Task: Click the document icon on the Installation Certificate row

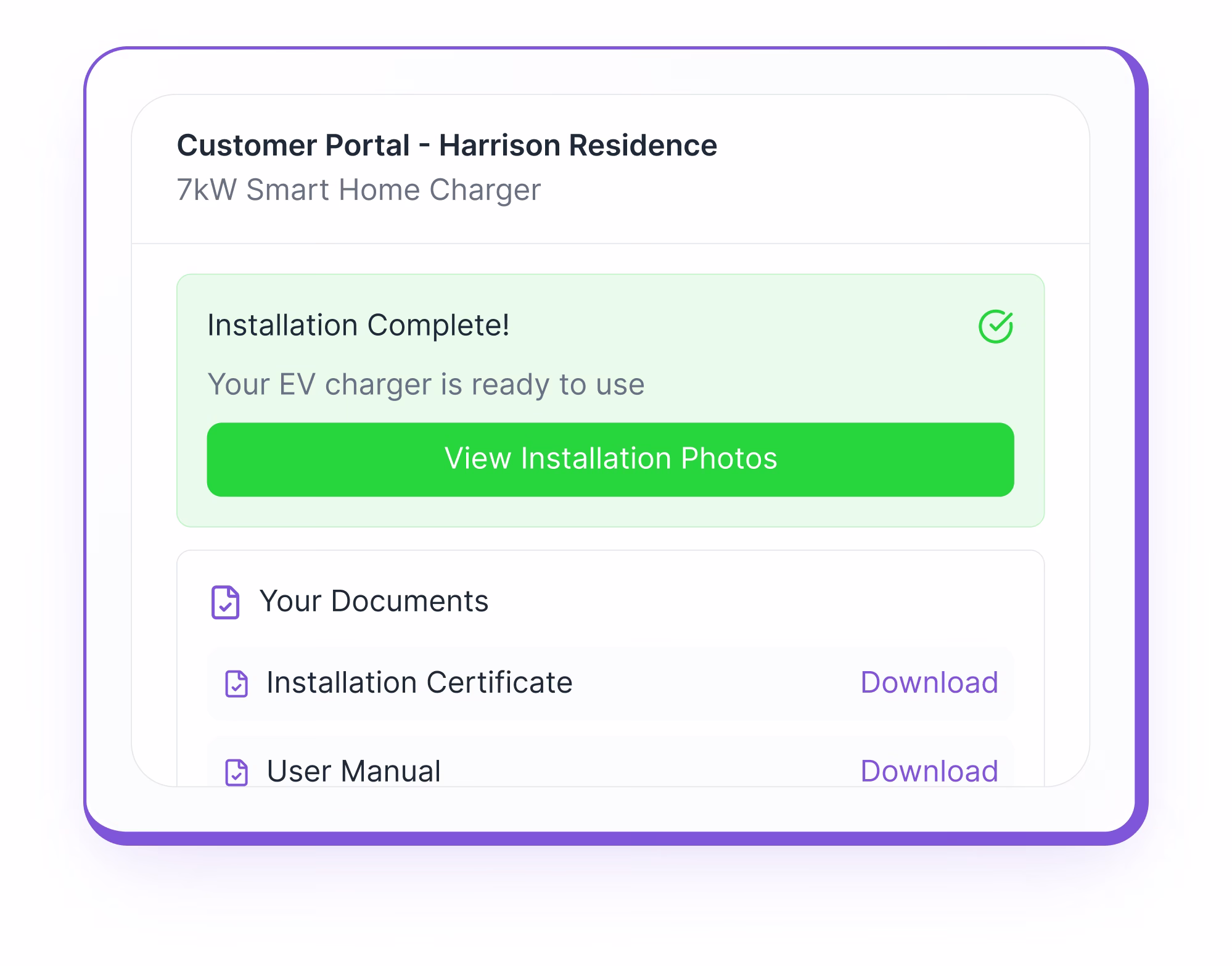Action: click(x=237, y=682)
